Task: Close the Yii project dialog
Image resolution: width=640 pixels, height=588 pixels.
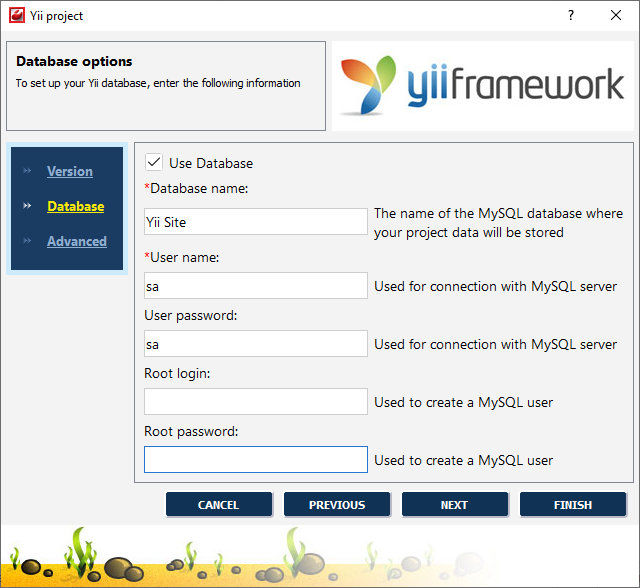Action: click(616, 16)
